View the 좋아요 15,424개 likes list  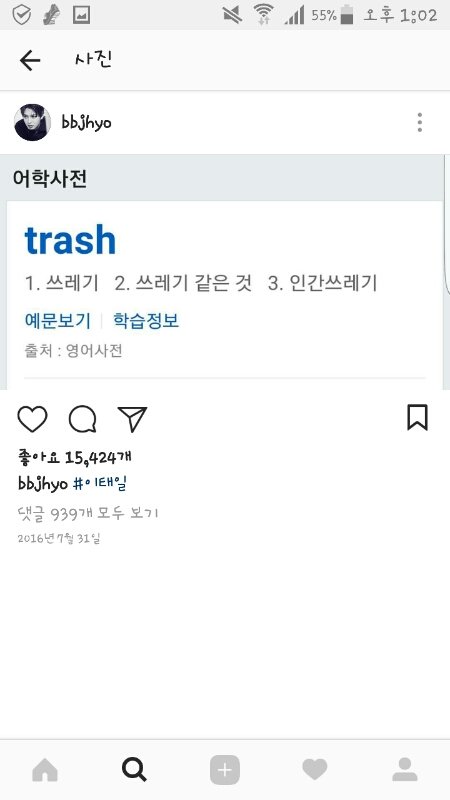74,457
